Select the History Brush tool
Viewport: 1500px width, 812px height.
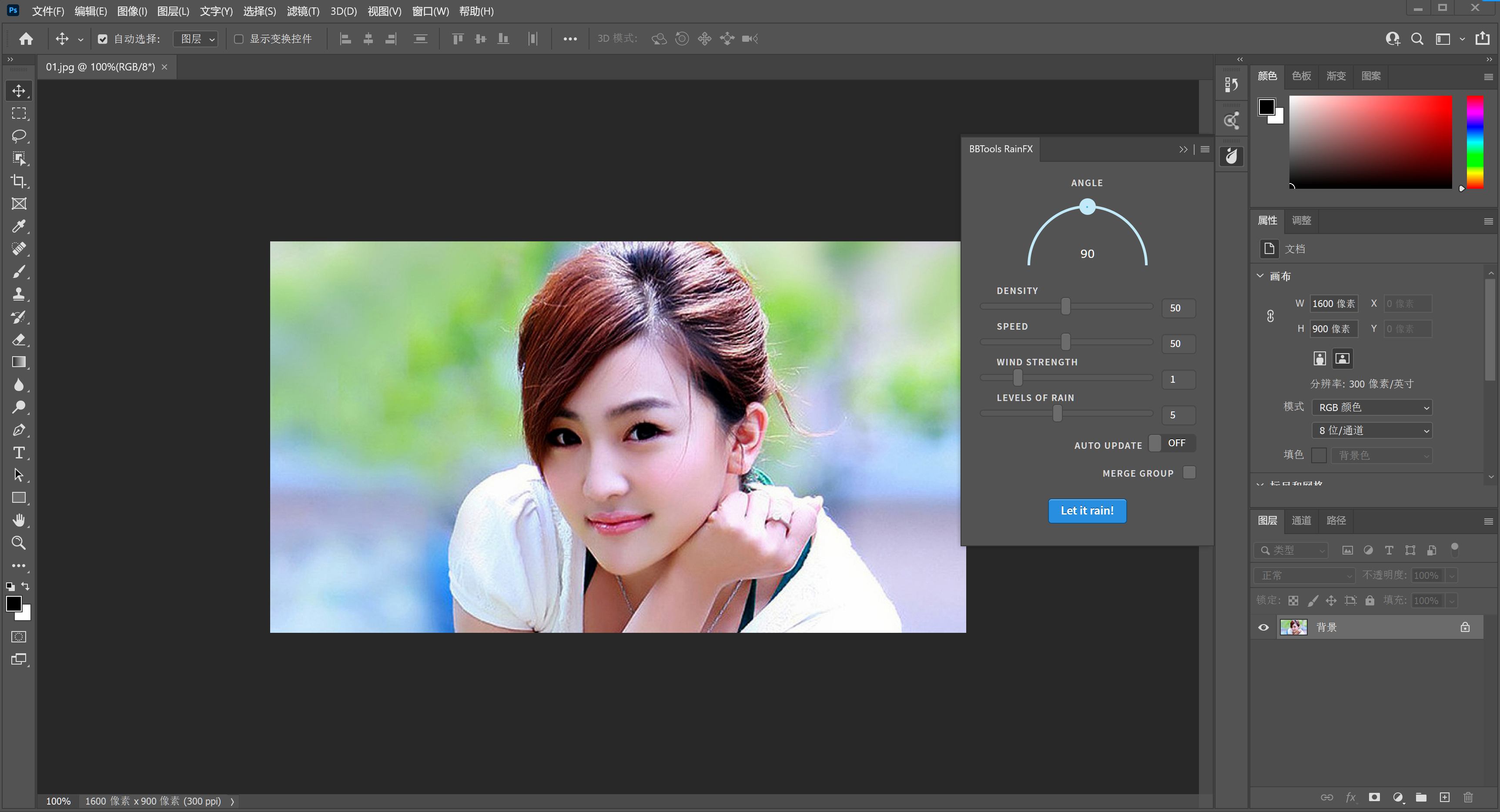pyautogui.click(x=19, y=317)
